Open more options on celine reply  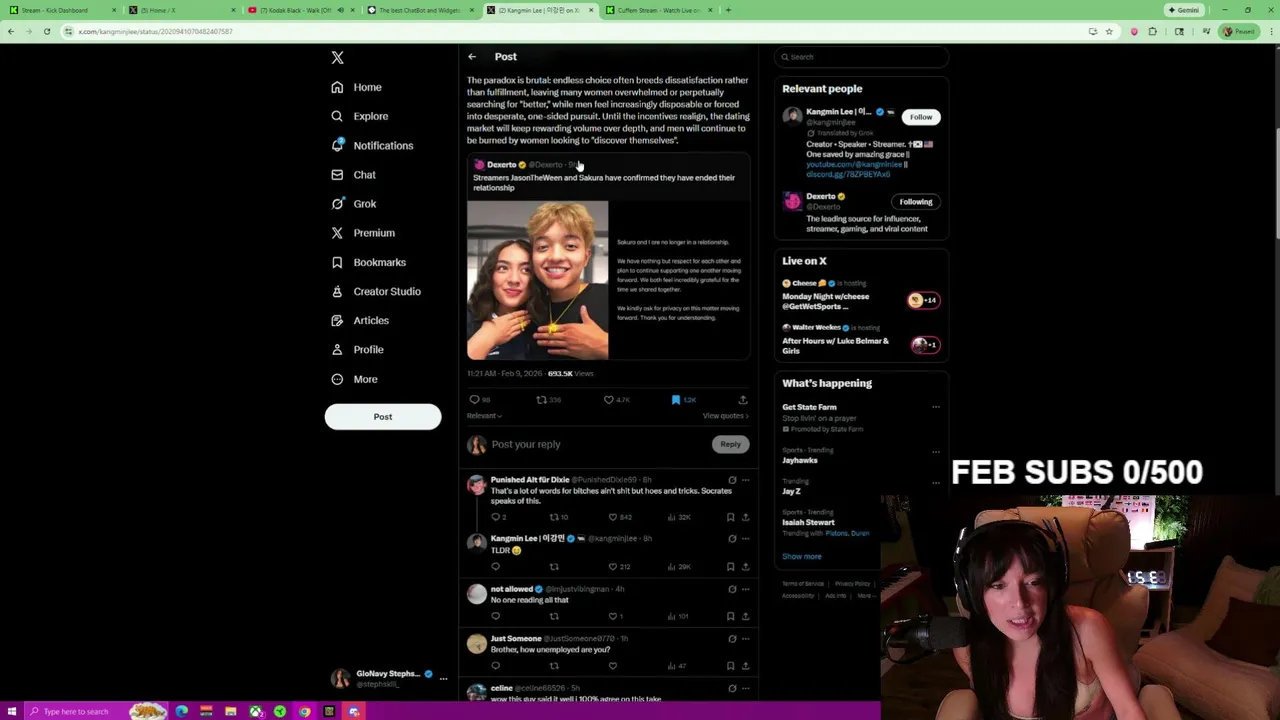click(x=745, y=688)
